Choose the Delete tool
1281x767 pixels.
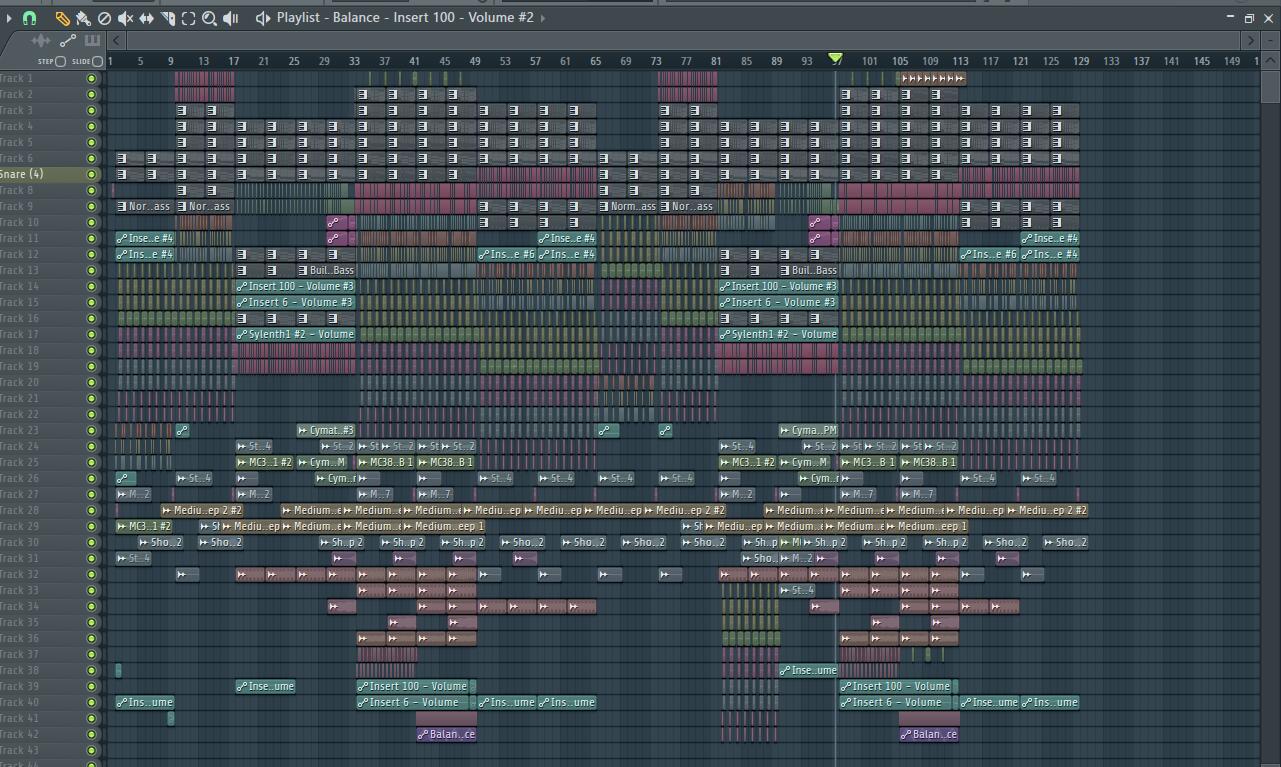(104, 18)
